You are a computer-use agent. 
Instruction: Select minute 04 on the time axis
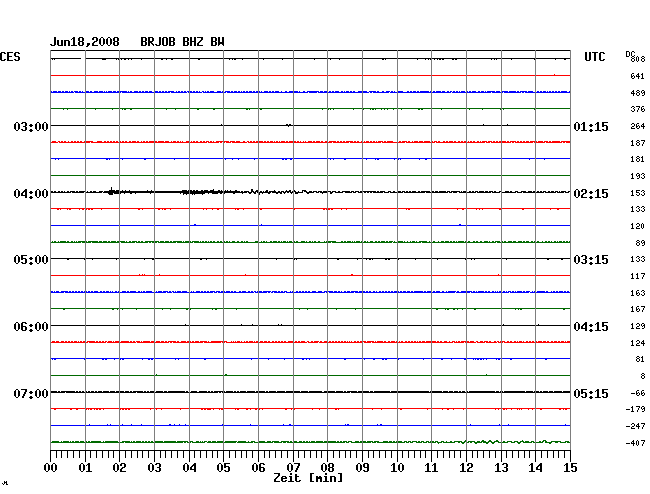click(189, 468)
